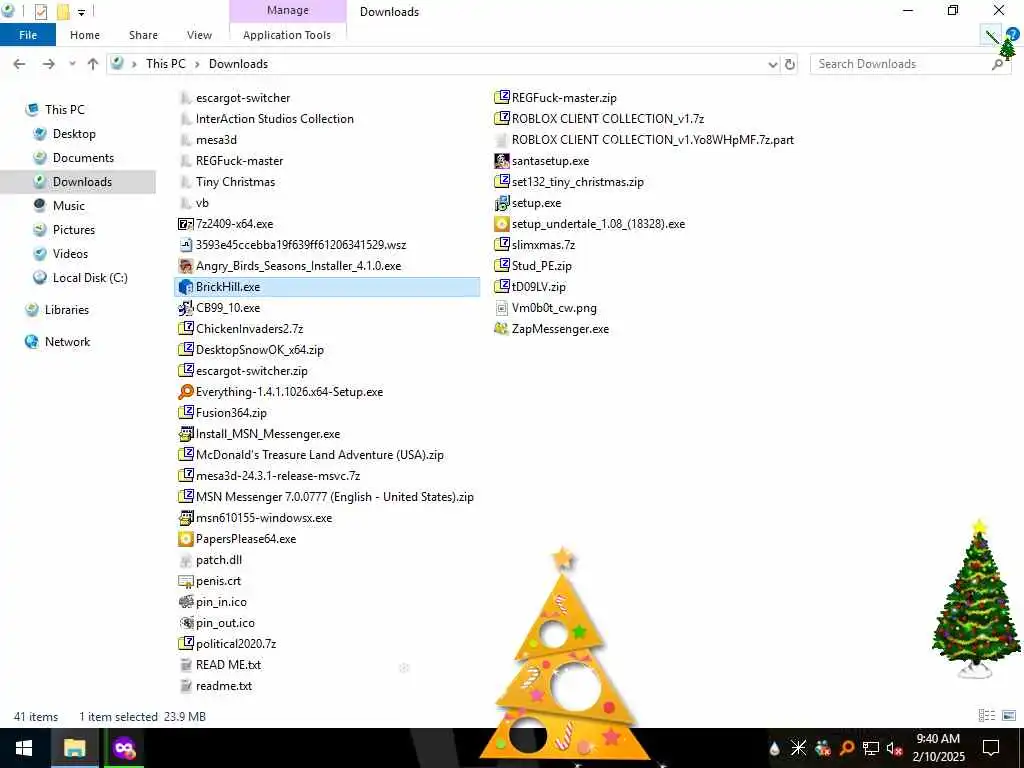Click the 7z2409-x64.exe installer icon
The height and width of the screenshot is (768, 1024).
185,224
